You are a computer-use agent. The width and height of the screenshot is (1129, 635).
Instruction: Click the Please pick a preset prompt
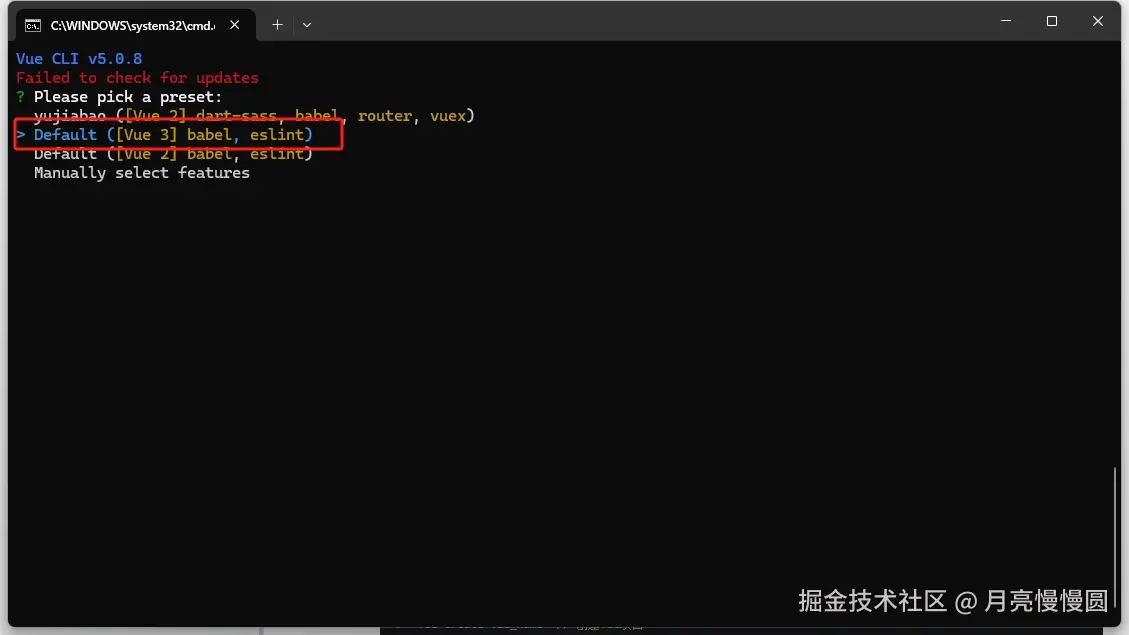coord(127,96)
